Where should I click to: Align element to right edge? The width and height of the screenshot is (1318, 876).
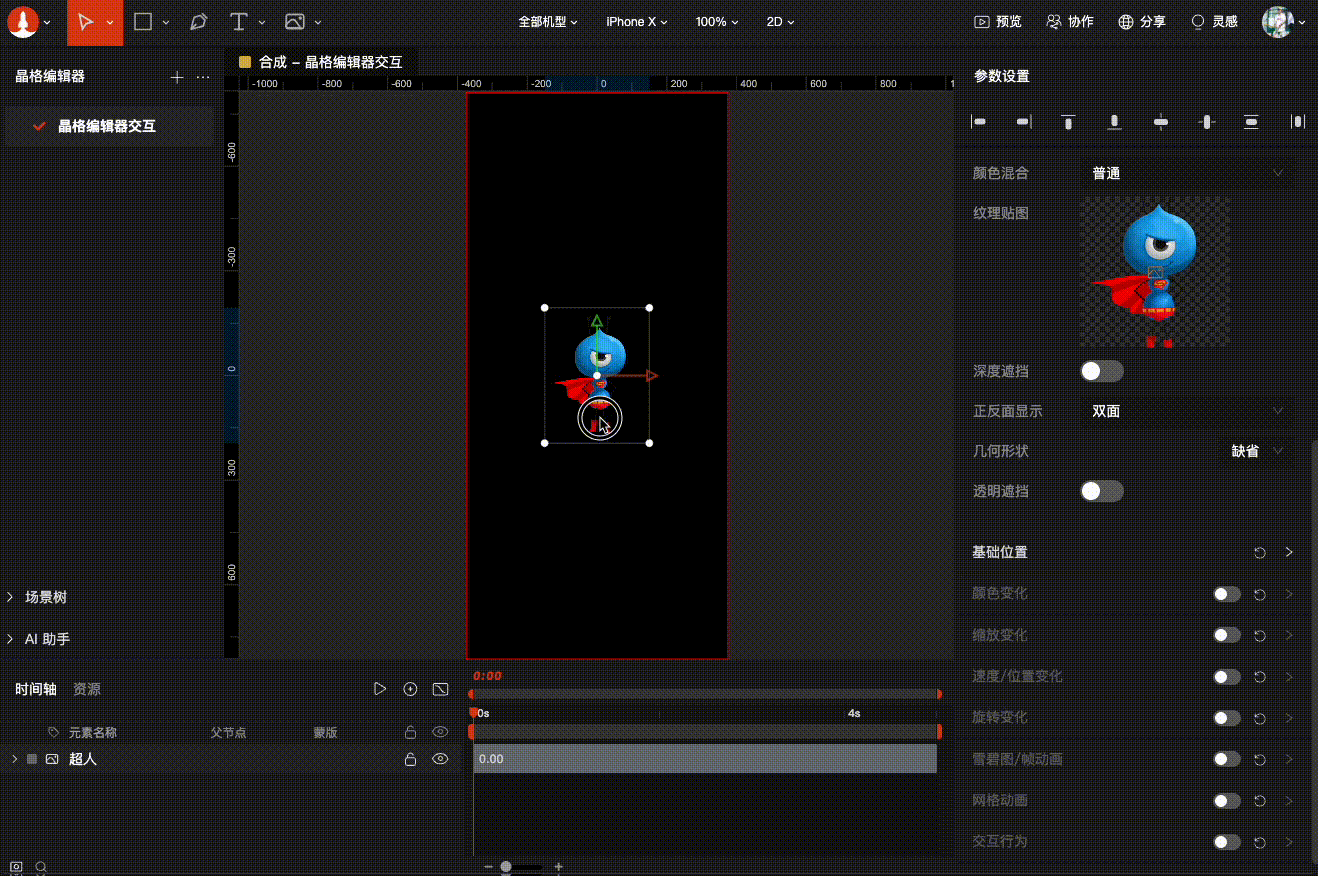(1023, 122)
